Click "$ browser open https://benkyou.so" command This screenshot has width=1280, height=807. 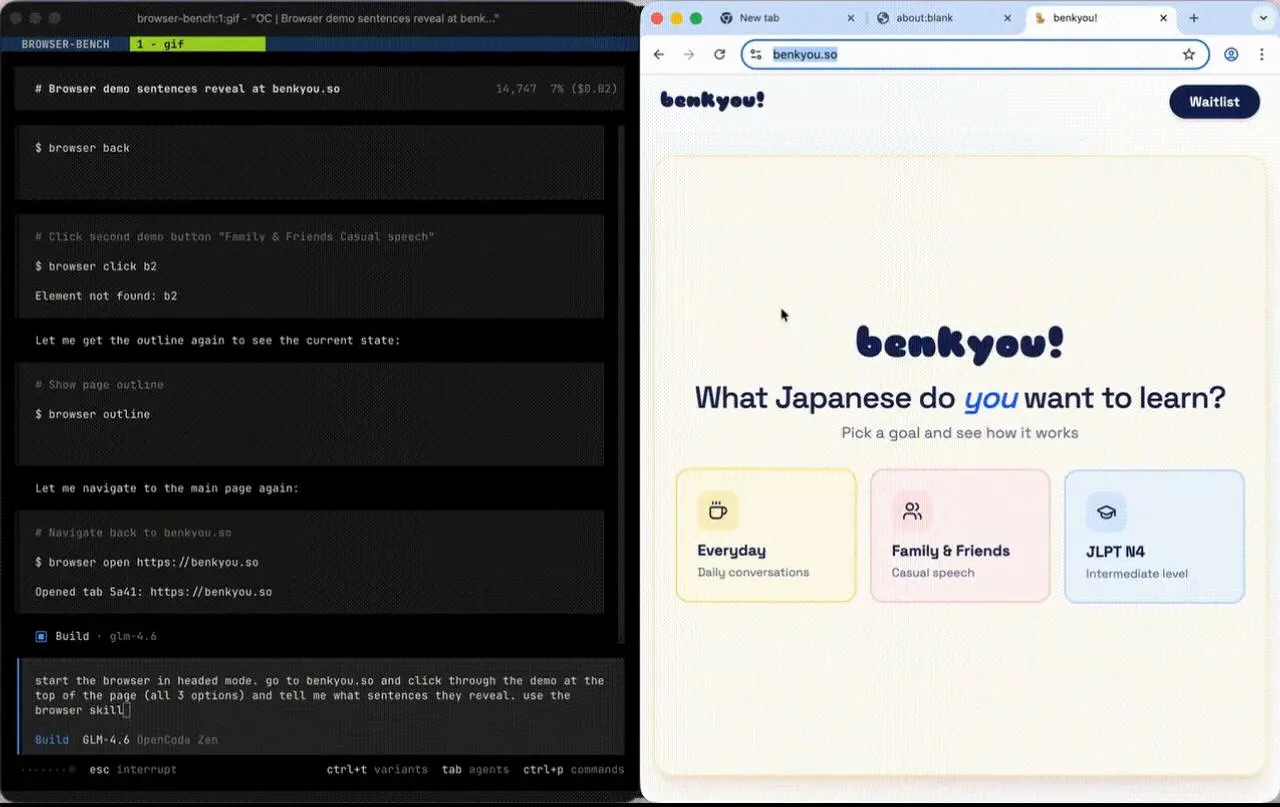[x=147, y=562]
